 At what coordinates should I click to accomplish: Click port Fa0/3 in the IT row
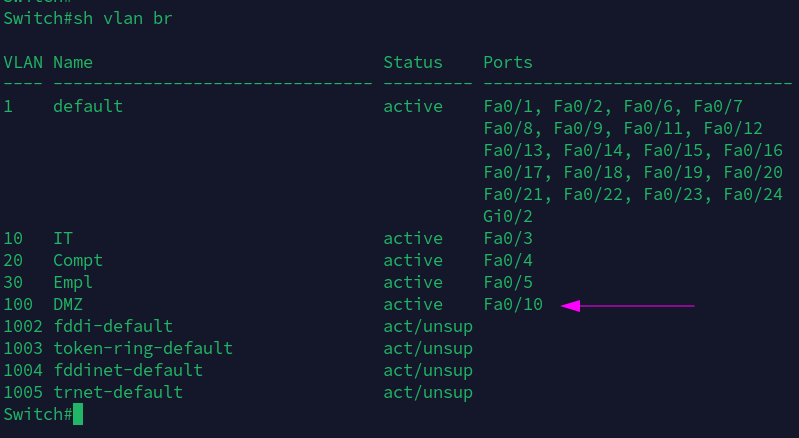coord(508,238)
